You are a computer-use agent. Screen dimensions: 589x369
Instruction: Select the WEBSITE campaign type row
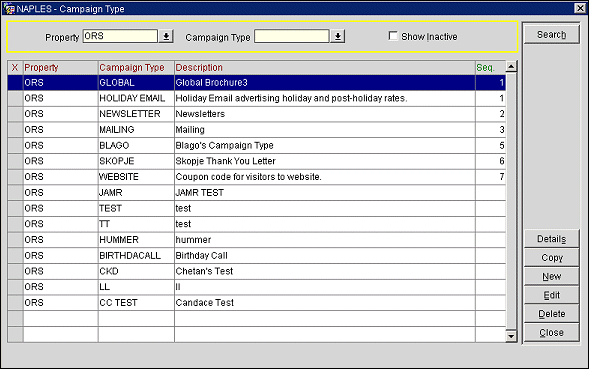257,177
